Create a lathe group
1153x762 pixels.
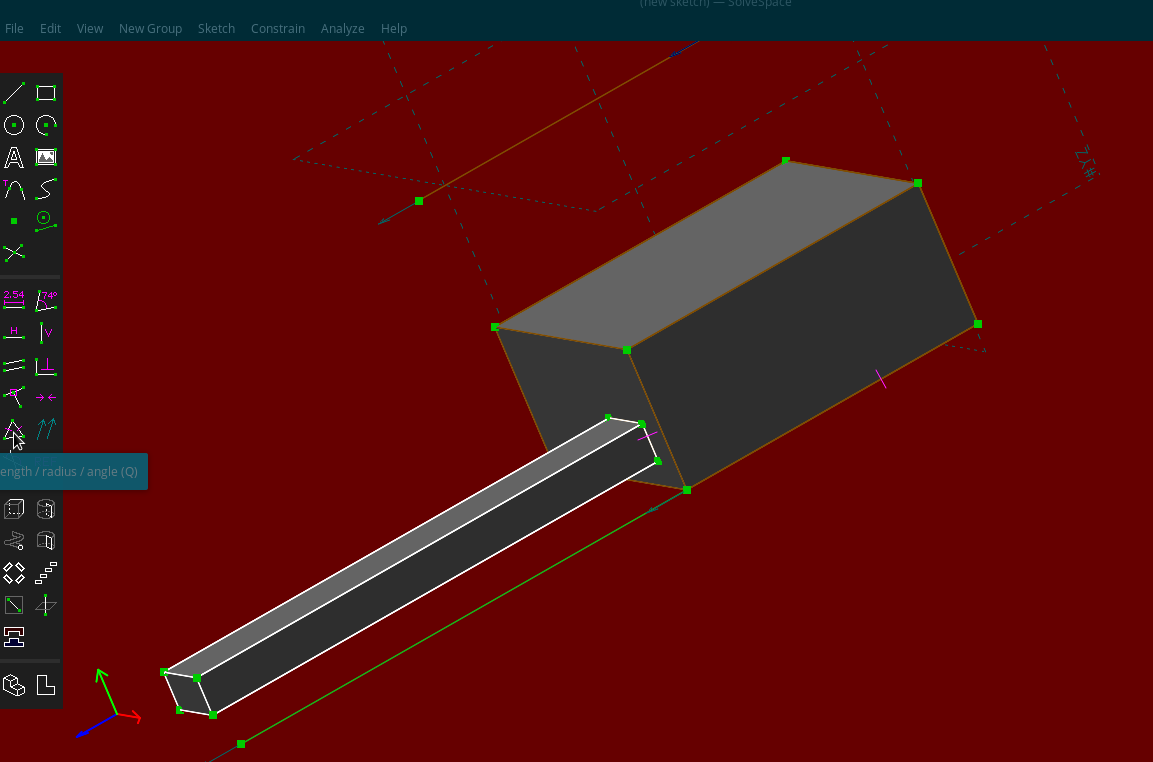tap(45, 509)
